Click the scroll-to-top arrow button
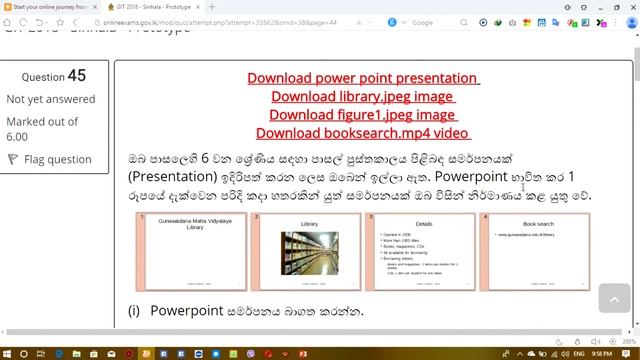The height and width of the screenshot is (360, 640). pyautogui.click(x=614, y=298)
